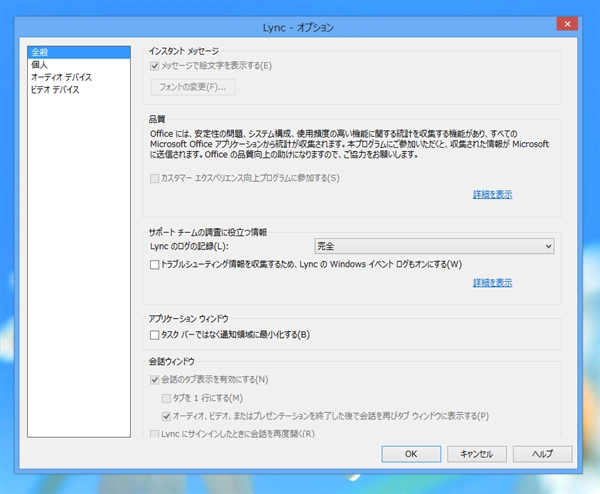Close the Lync オプション dialog

567,24
